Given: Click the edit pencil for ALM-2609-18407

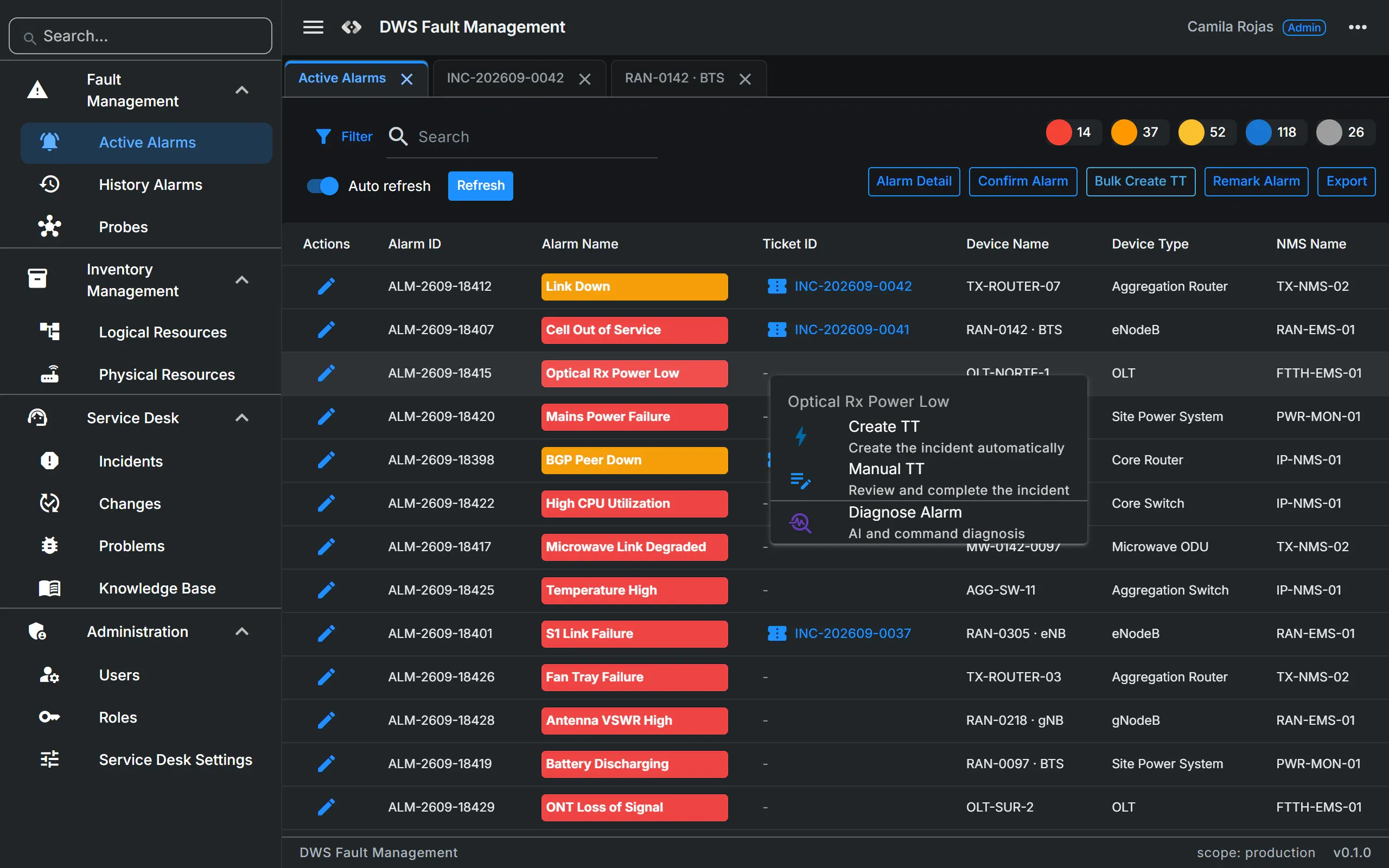Looking at the screenshot, I should [x=326, y=329].
